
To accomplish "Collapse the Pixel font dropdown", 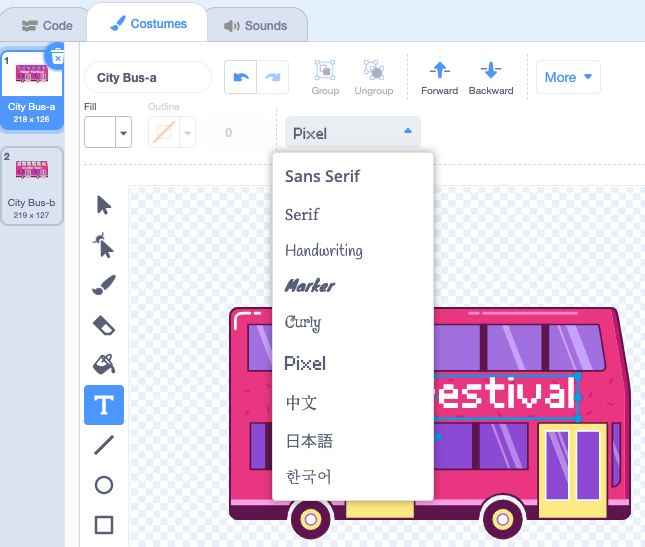I will [353, 132].
